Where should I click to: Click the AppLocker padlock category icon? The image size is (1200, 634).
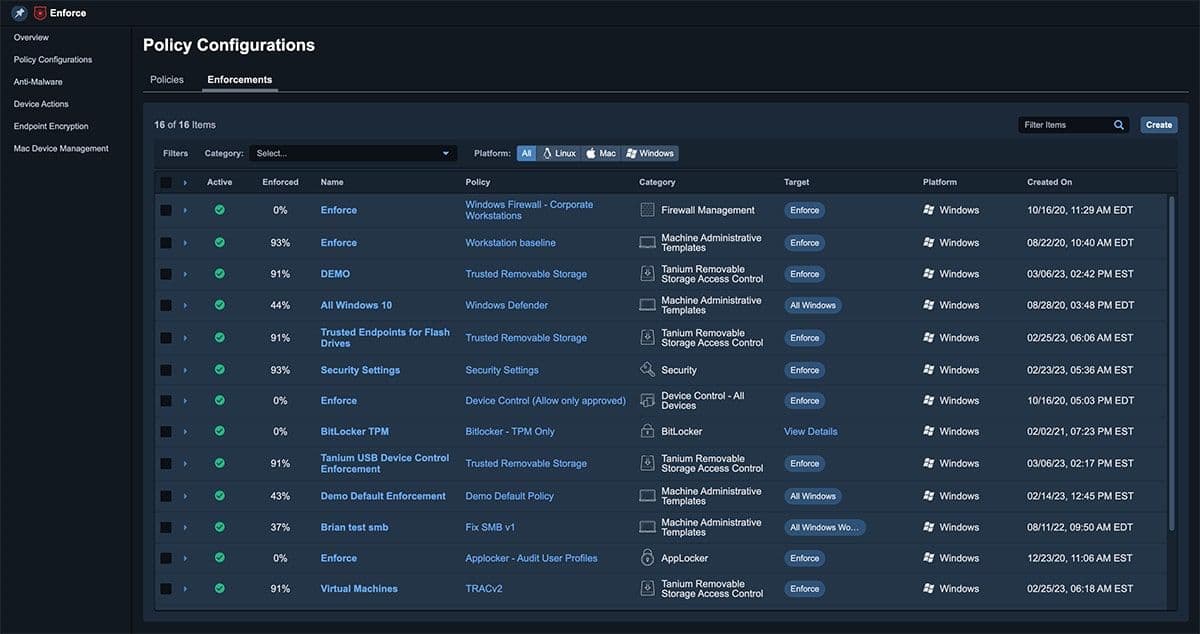647,558
